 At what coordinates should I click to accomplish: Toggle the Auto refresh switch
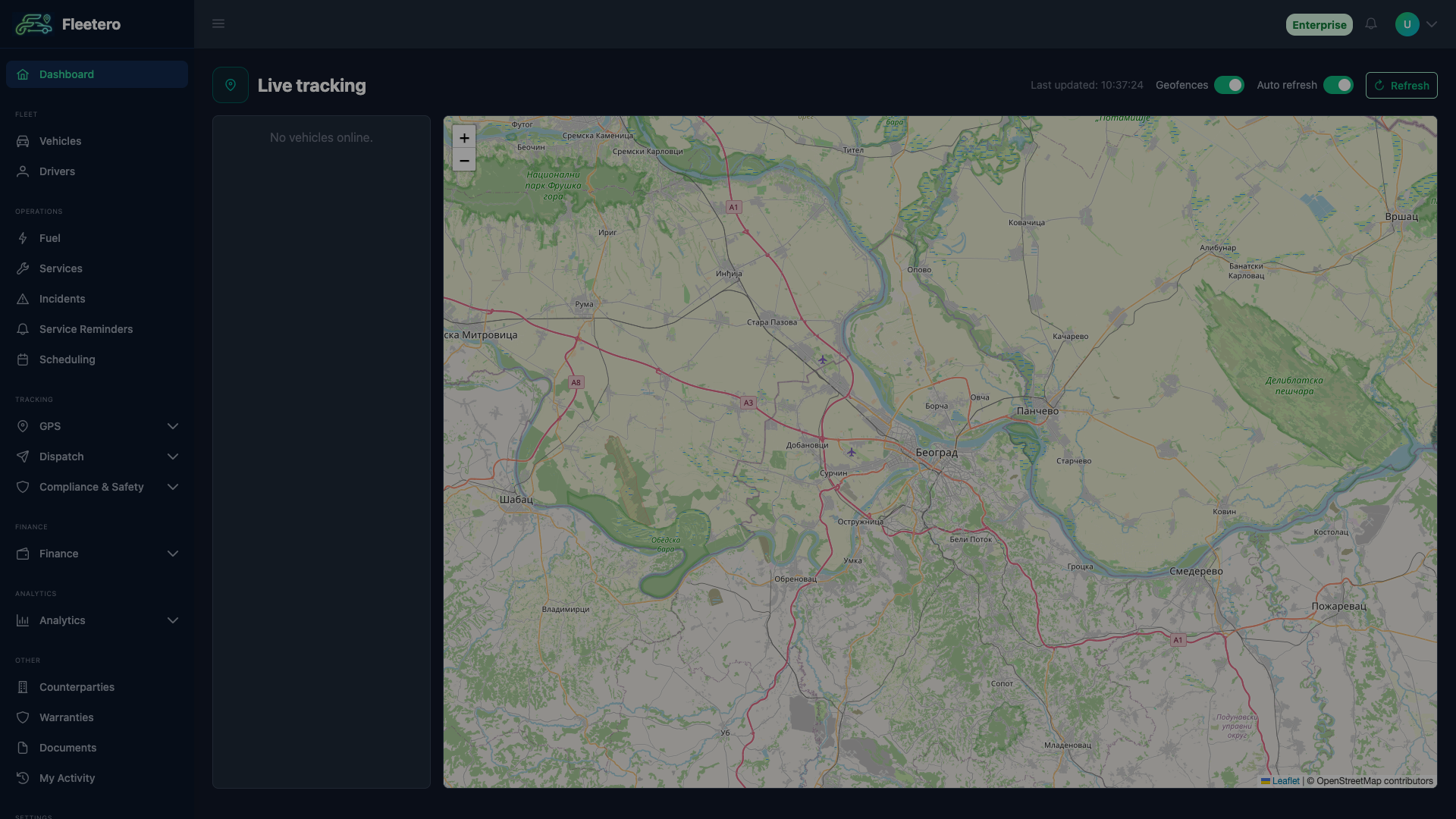click(x=1338, y=85)
